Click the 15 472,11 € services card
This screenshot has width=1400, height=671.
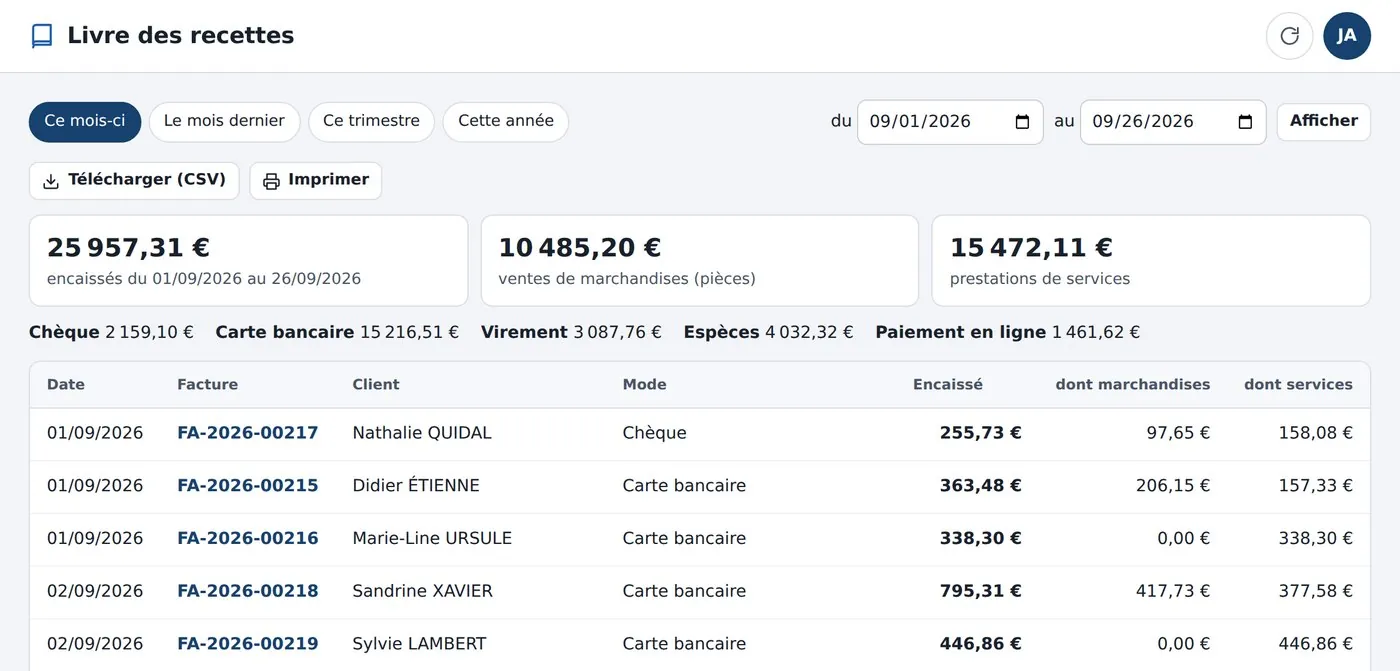coord(1151,260)
